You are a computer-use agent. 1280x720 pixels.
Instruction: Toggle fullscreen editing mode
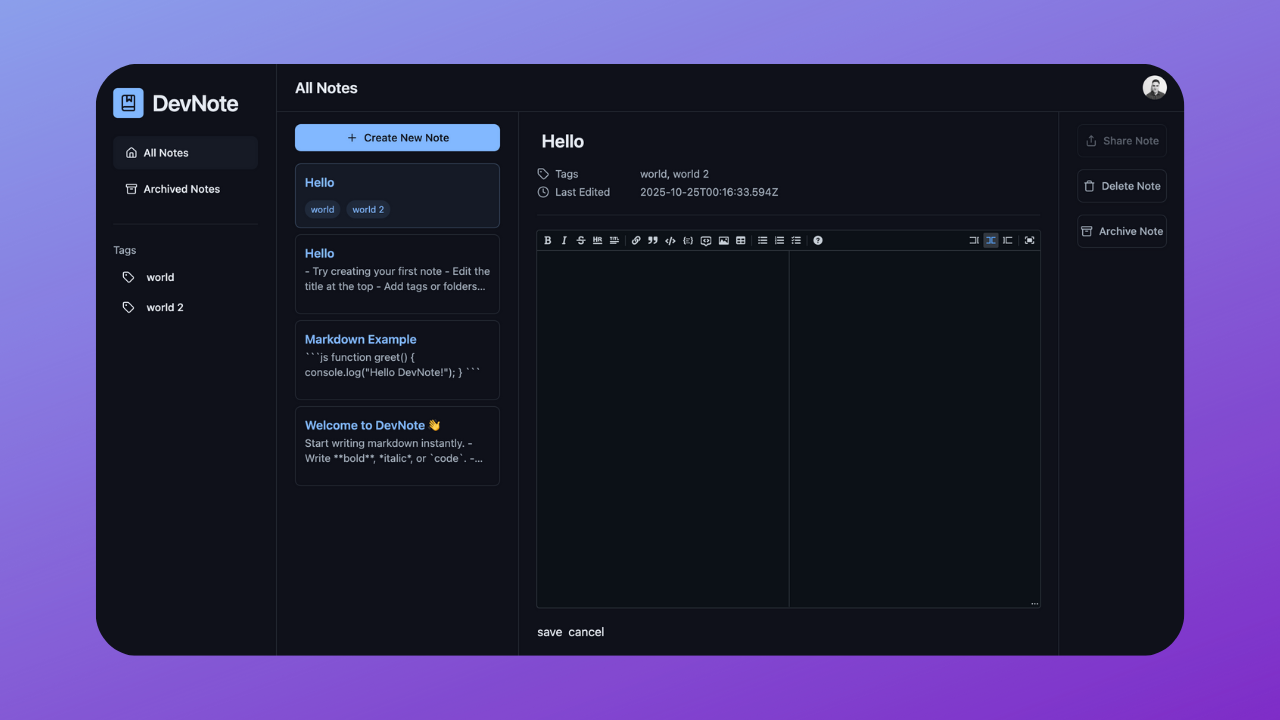[x=1029, y=240]
